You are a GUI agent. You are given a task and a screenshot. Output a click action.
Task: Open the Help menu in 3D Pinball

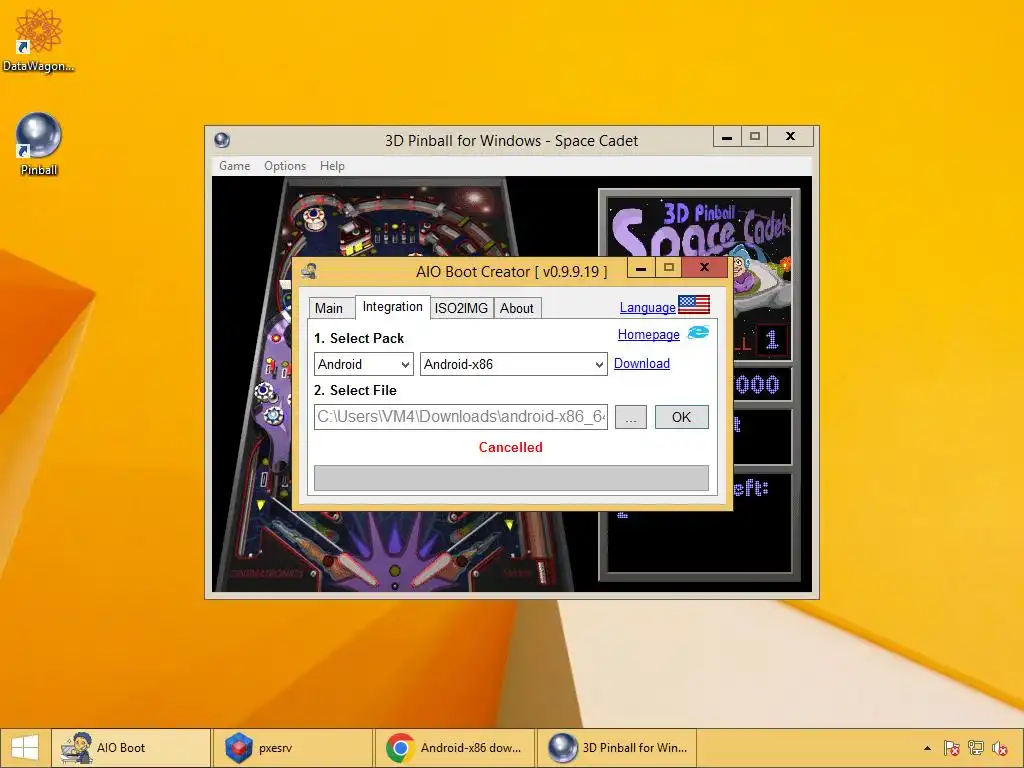[x=332, y=166]
